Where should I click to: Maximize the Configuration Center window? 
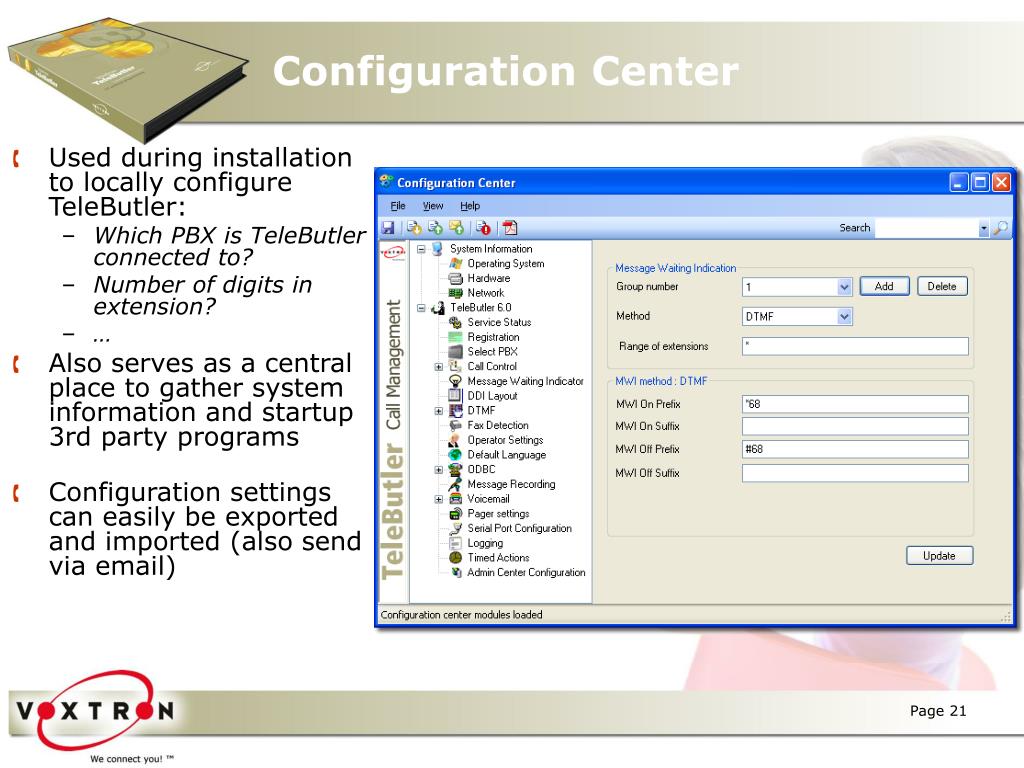pyautogui.click(x=980, y=182)
